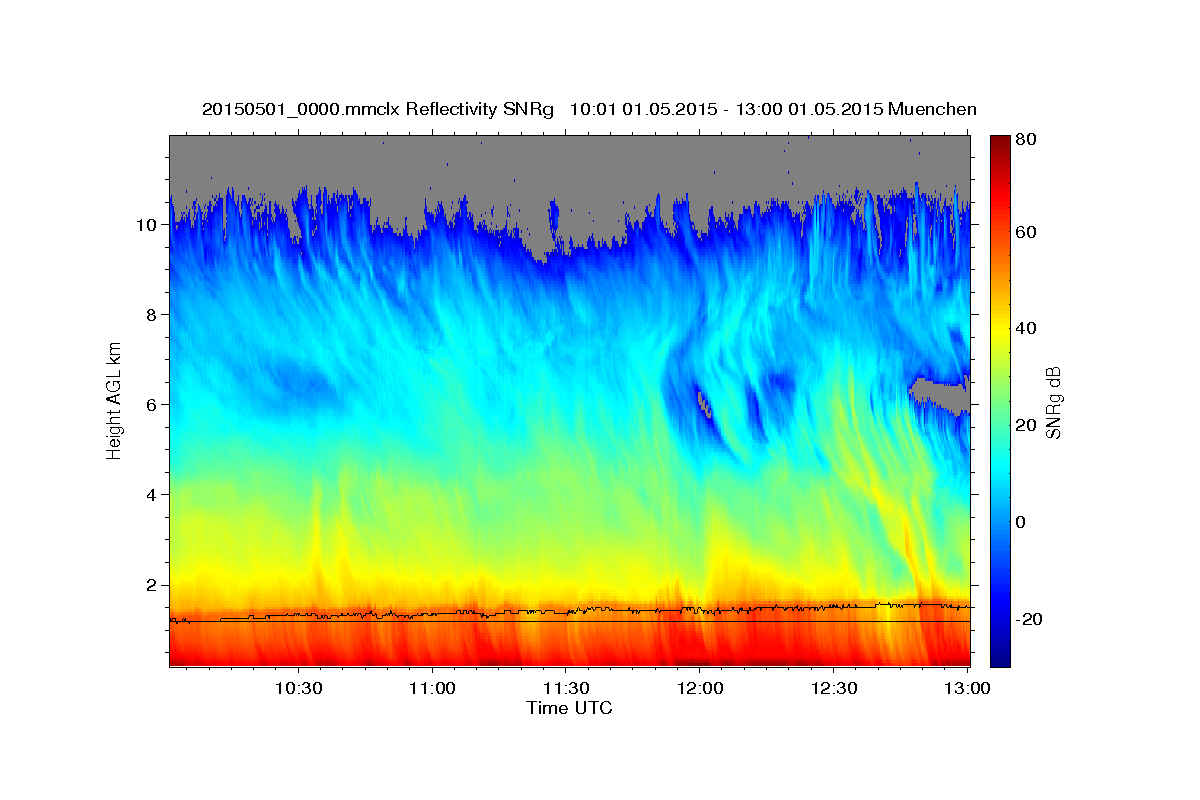Click the 12:30 time tick label
This screenshot has width=1200, height=800.
pyautogui.click(x=834, y=688)
